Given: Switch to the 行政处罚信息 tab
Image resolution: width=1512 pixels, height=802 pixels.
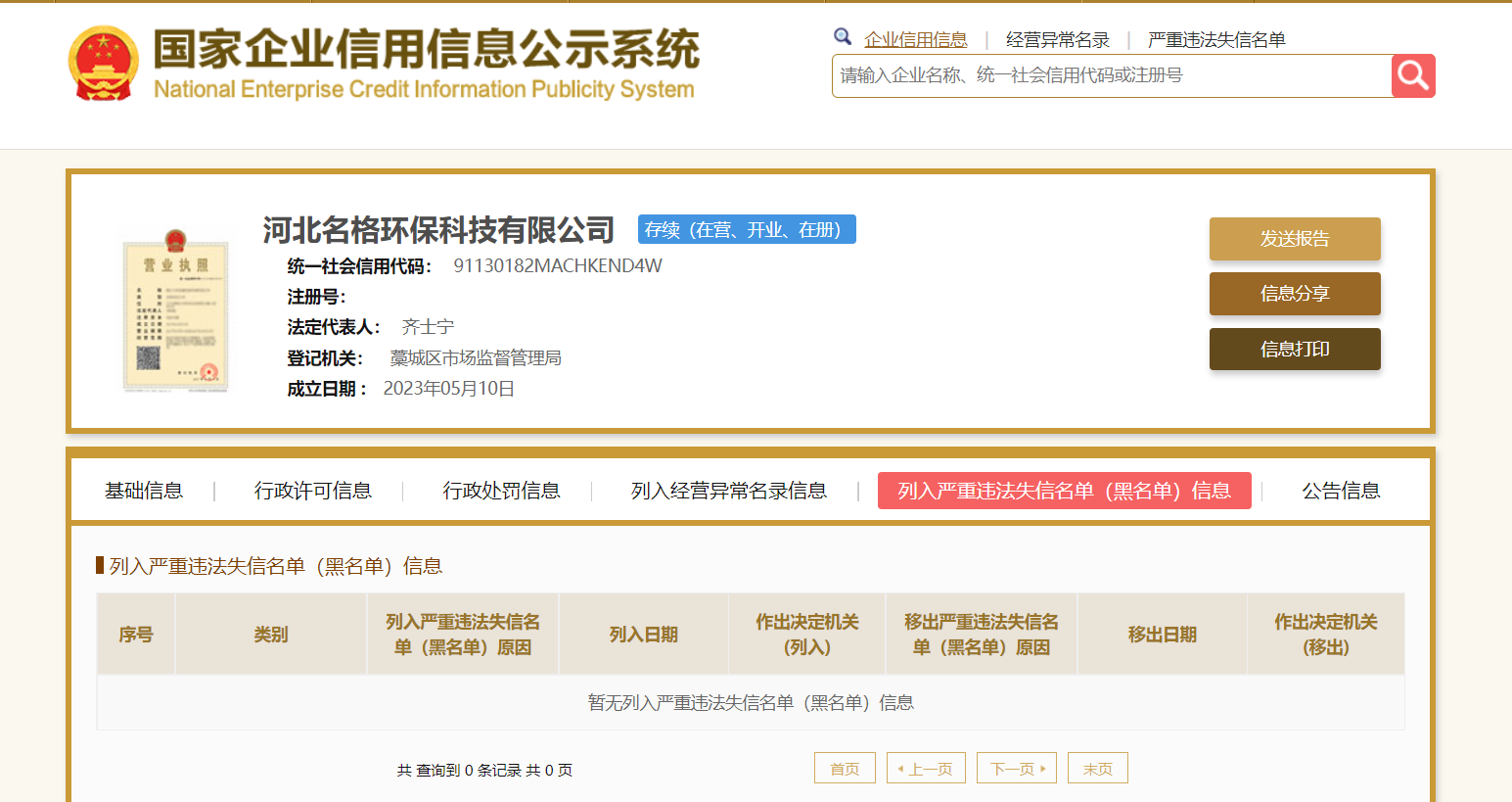Looking at the screenshot, I should (501, 491).
